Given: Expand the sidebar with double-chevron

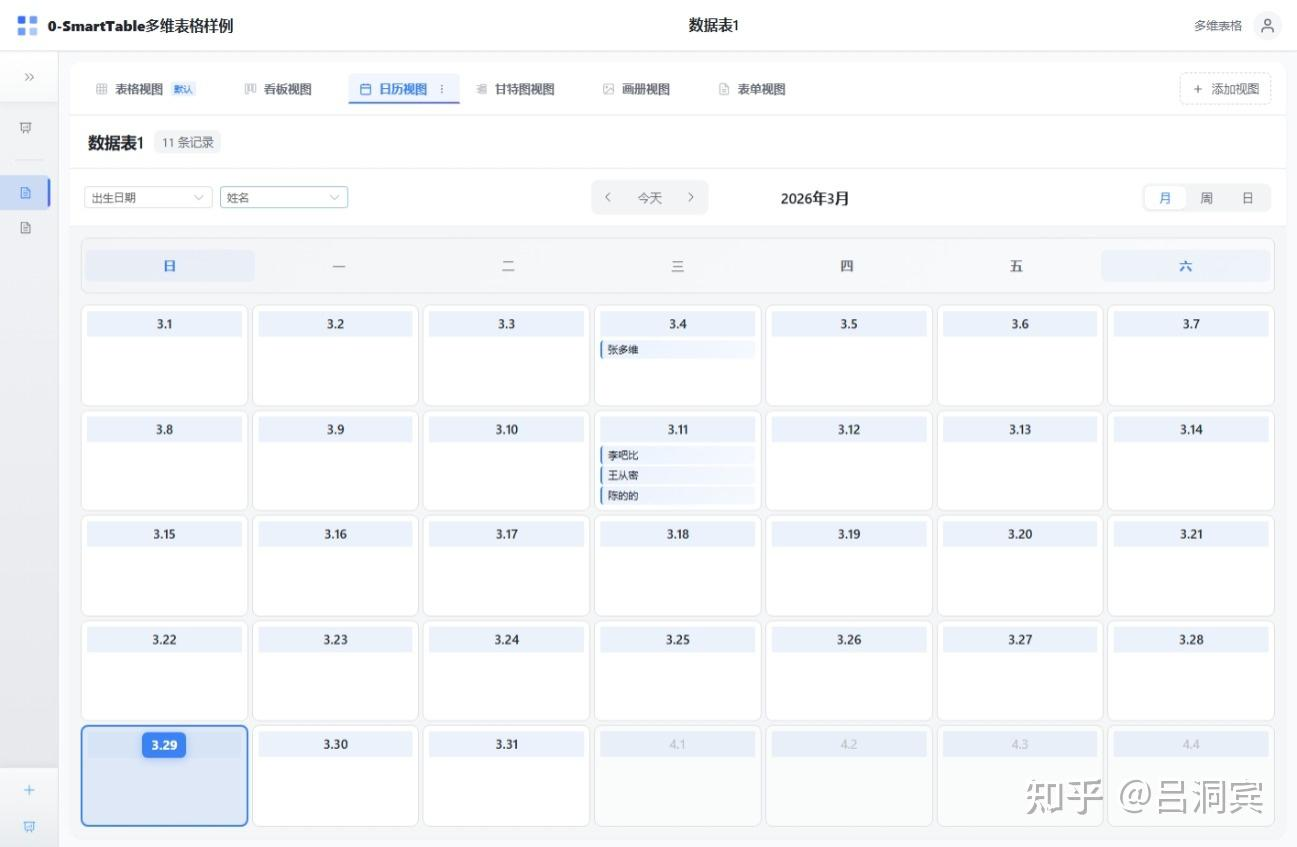Looking at the screenshot, I should tap(29, 77).
